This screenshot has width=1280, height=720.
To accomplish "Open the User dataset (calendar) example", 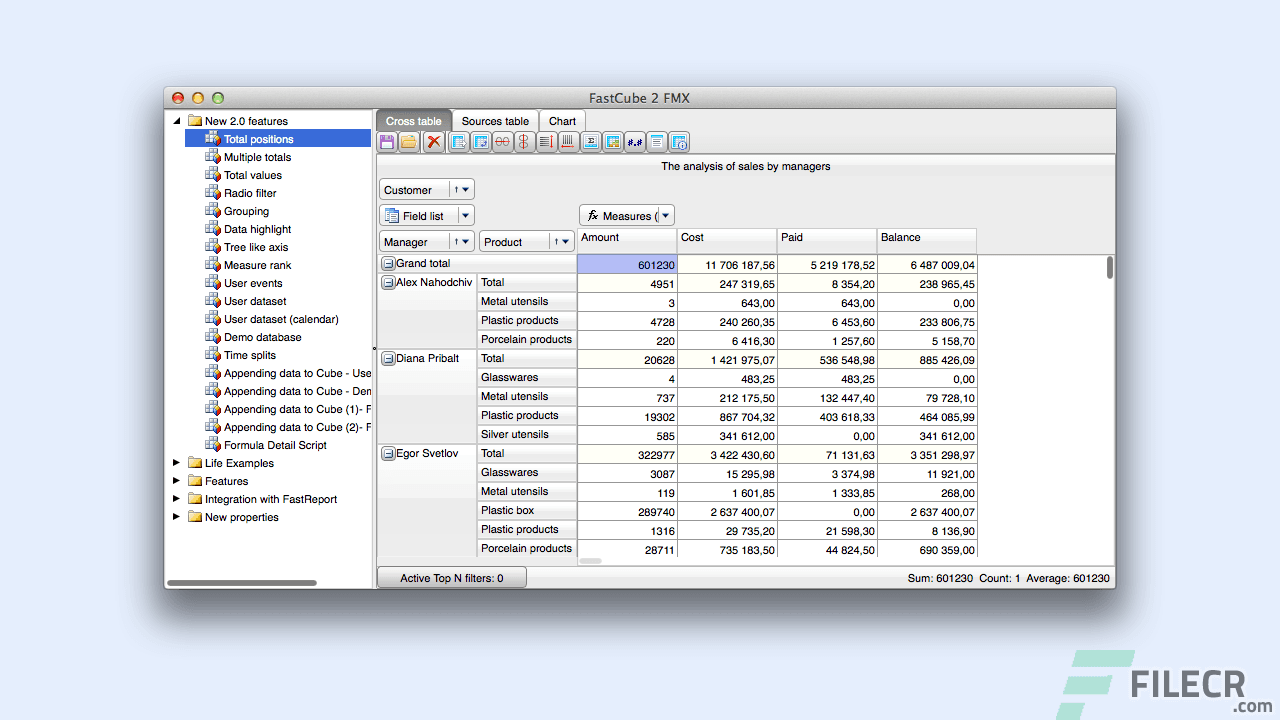I will coord(281,319).
